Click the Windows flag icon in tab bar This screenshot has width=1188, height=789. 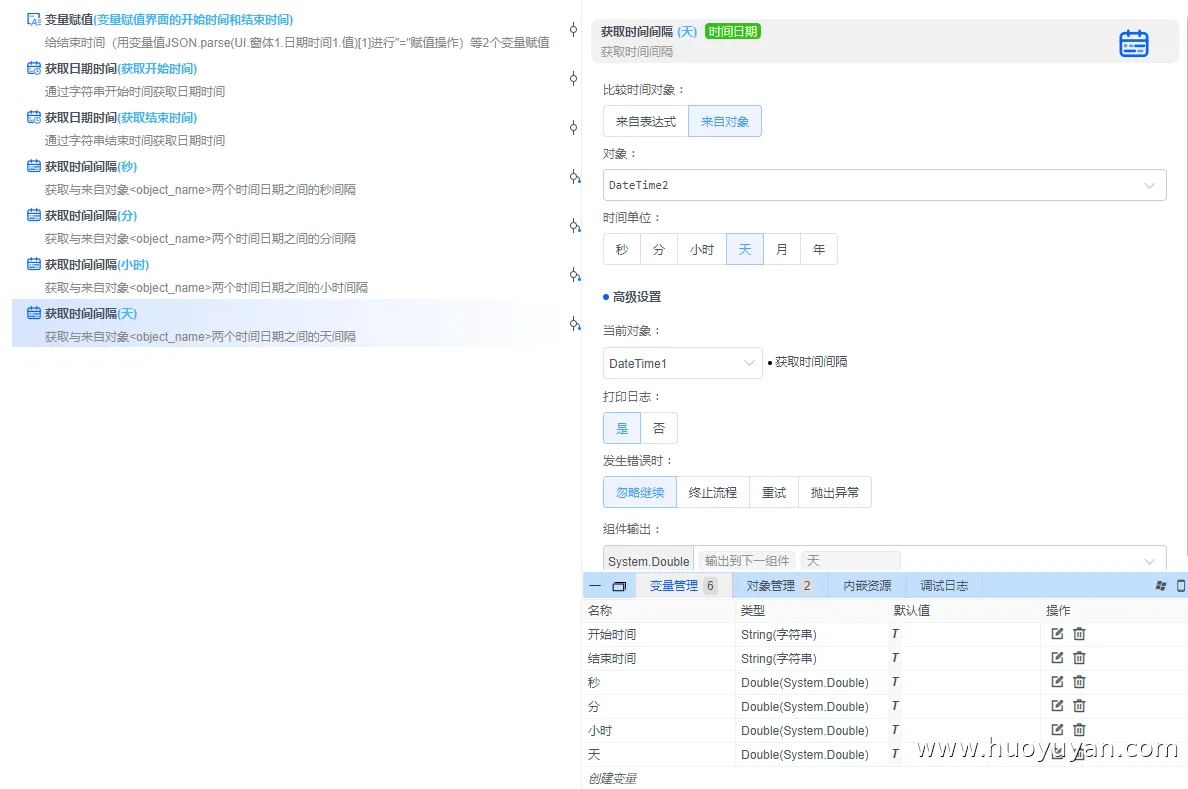tap(1161, 586)
